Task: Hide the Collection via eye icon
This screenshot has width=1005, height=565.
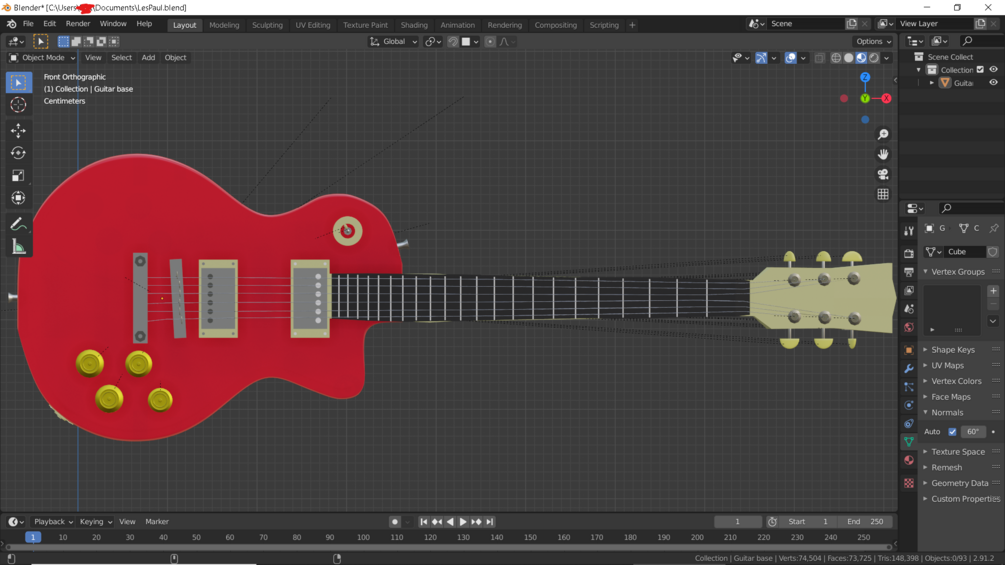Action: point(993,70)
